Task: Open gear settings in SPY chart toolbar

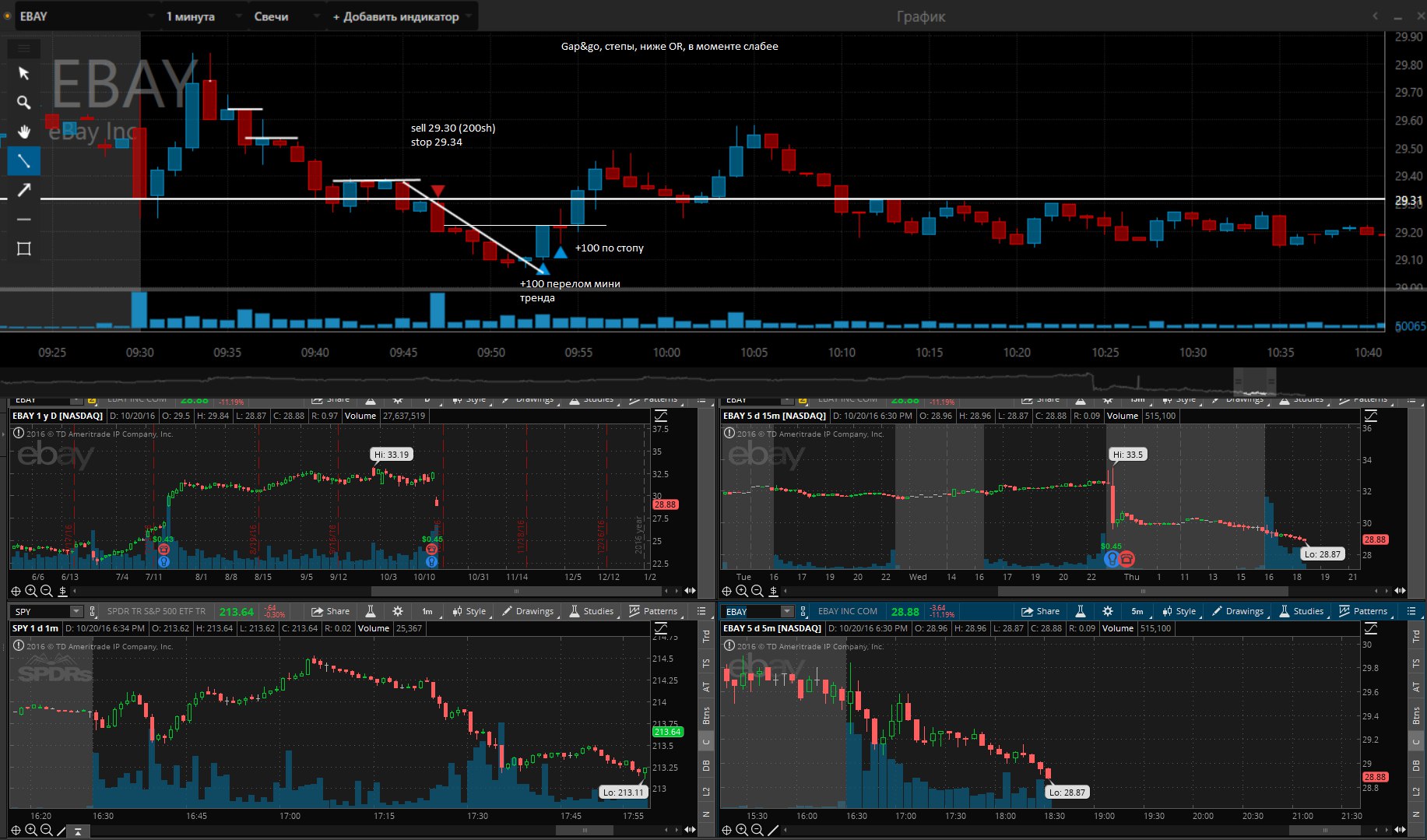Action: click(398, 611)
